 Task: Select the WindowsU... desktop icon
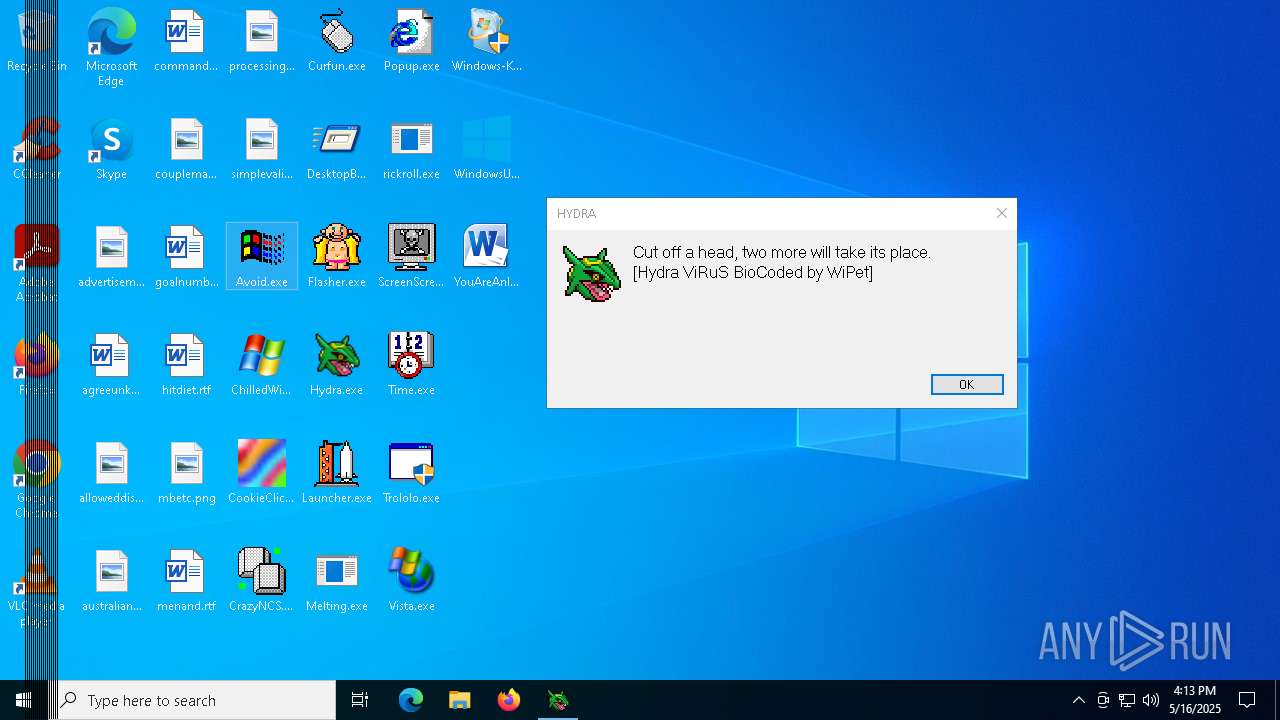point(487,149)
